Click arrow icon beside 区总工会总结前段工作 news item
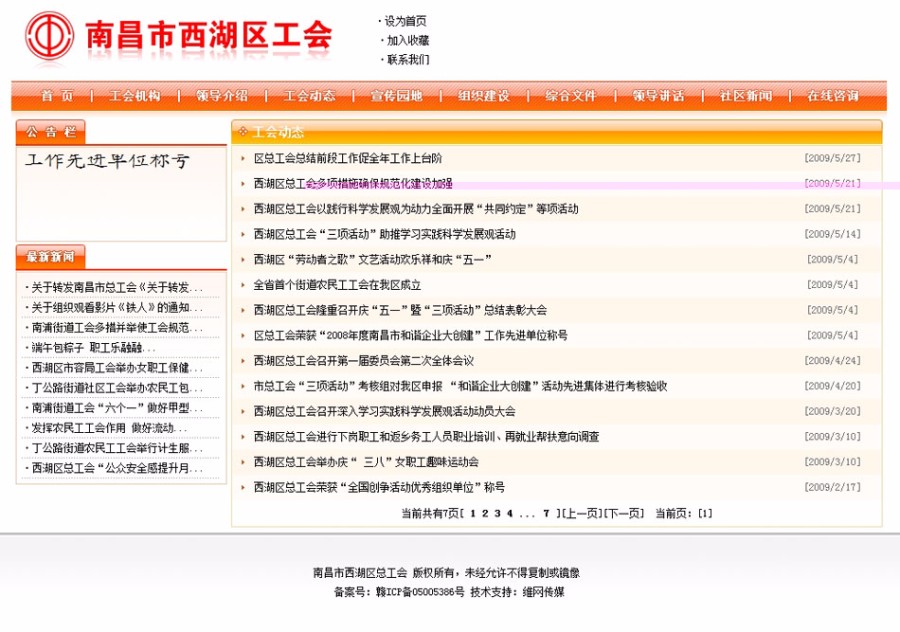Viewport: 900px width, 632px height. (243, 157)
